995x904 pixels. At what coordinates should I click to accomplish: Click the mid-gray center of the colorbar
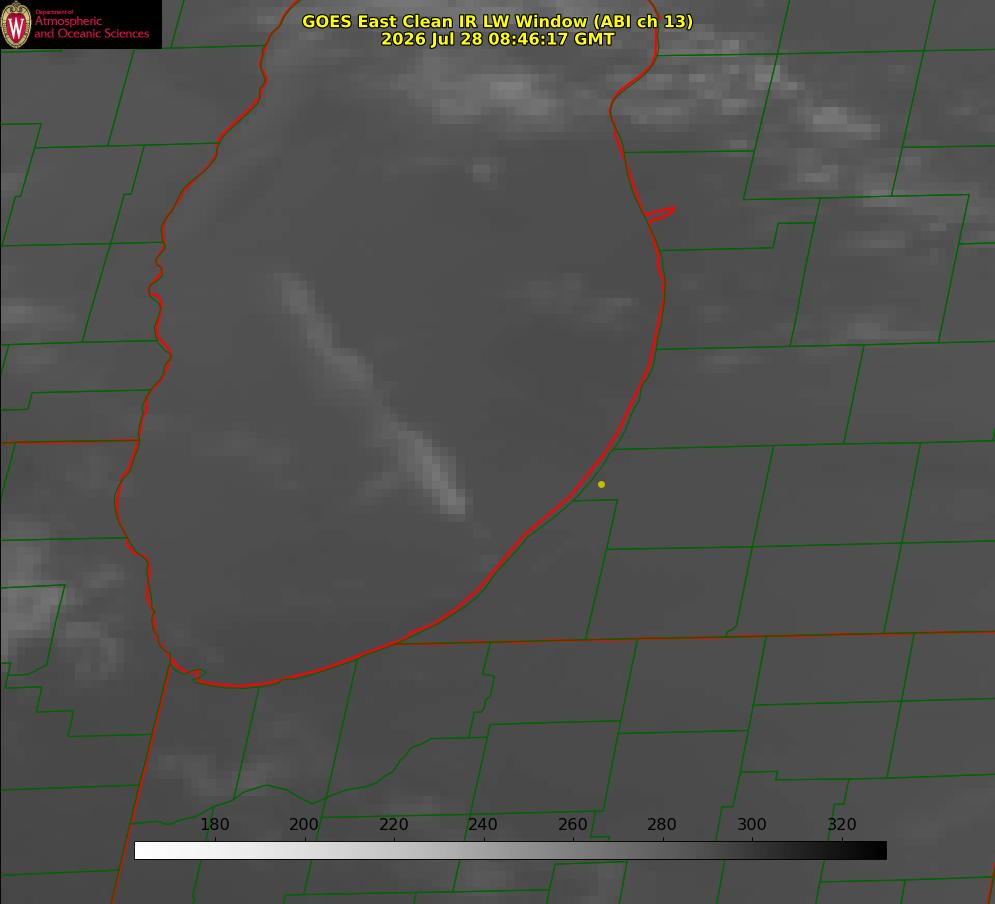pyautogui.click(x=510, y=851)
